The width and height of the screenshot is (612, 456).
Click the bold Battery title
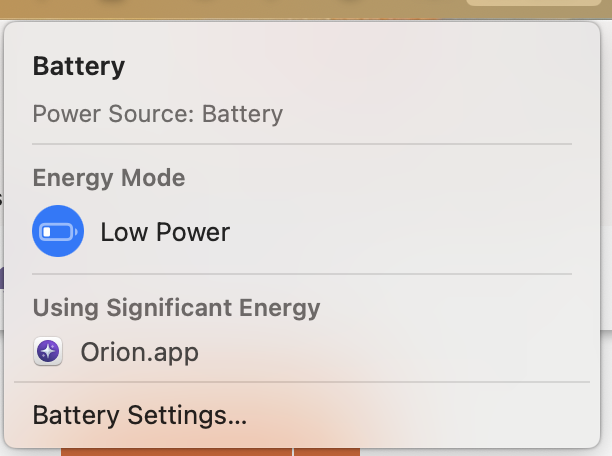click(x=78, y=67)
